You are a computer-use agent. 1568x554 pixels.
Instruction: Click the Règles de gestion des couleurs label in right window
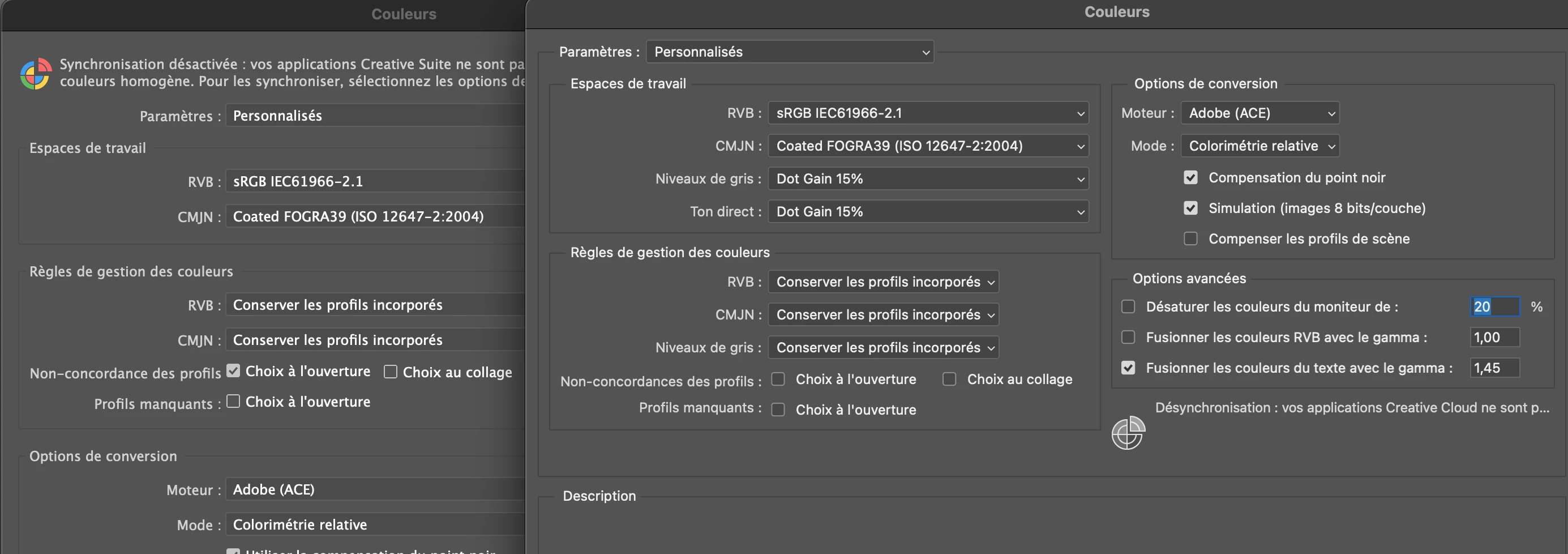(670, 252)
